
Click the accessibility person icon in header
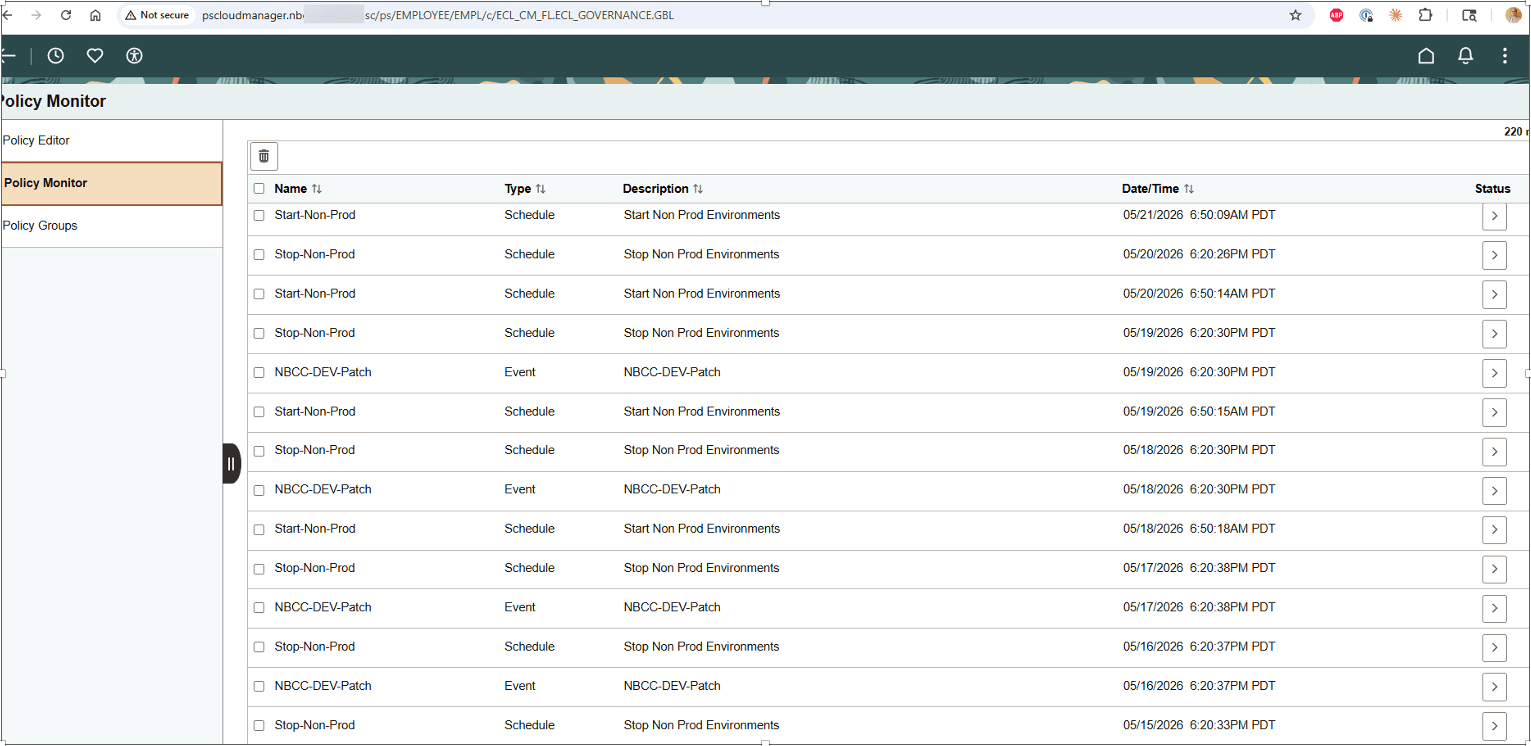point(135,56)
